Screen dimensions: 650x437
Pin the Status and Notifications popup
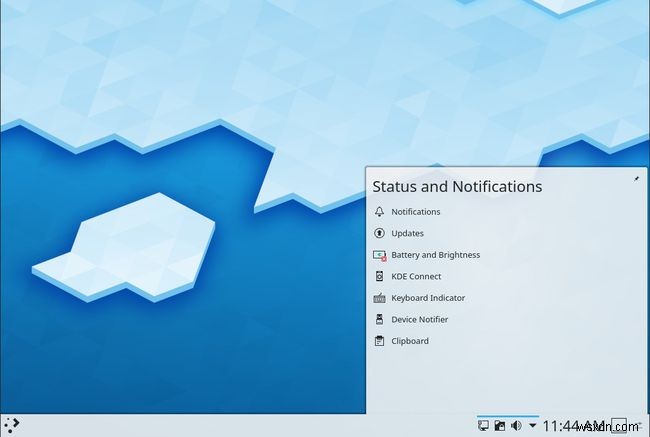[x=636, y=179]
